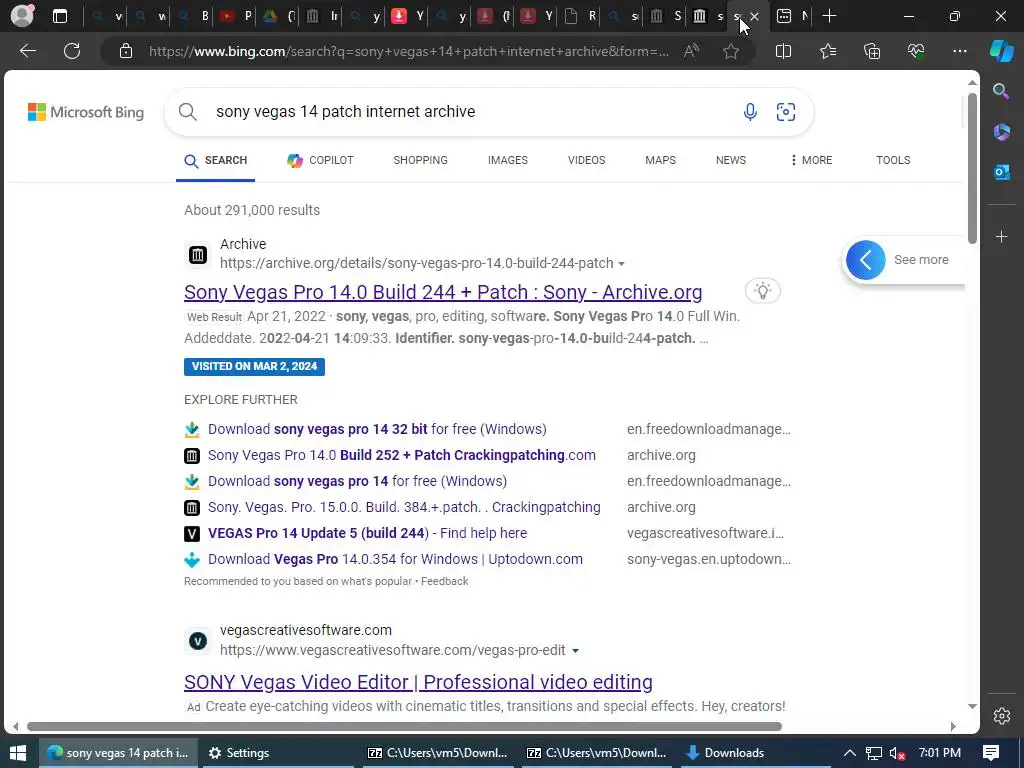Open Outlook in the sidebar
The image size is (1024, 768).
pyautogui.click(x=1001, y=172)
